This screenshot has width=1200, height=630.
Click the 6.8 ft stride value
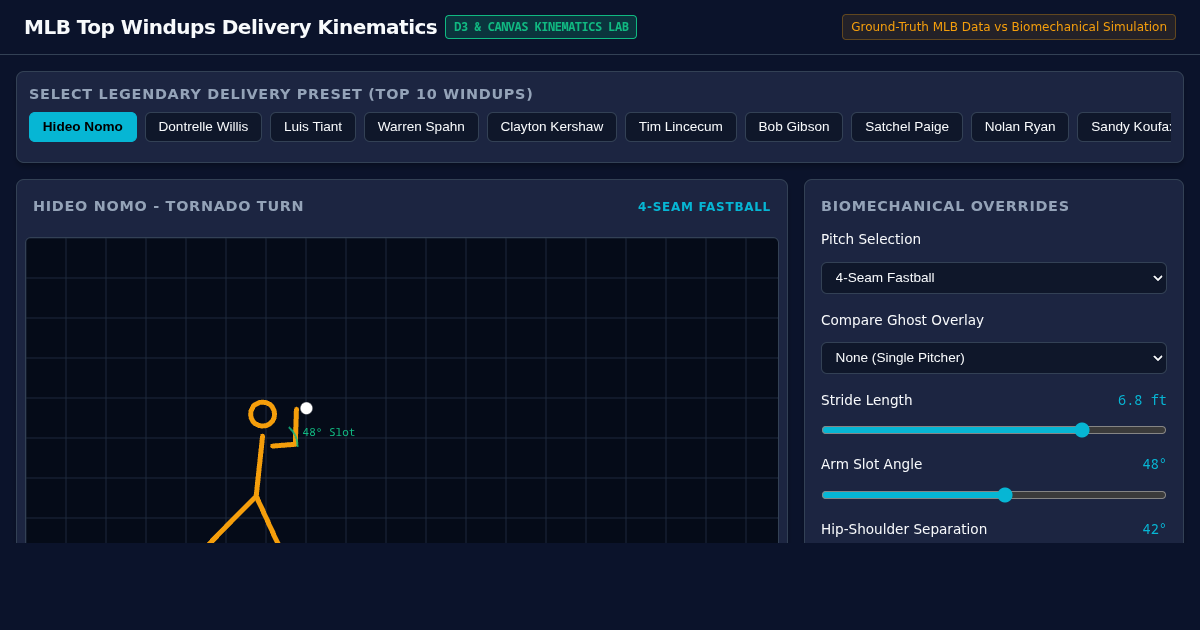tap(1142, 400)
